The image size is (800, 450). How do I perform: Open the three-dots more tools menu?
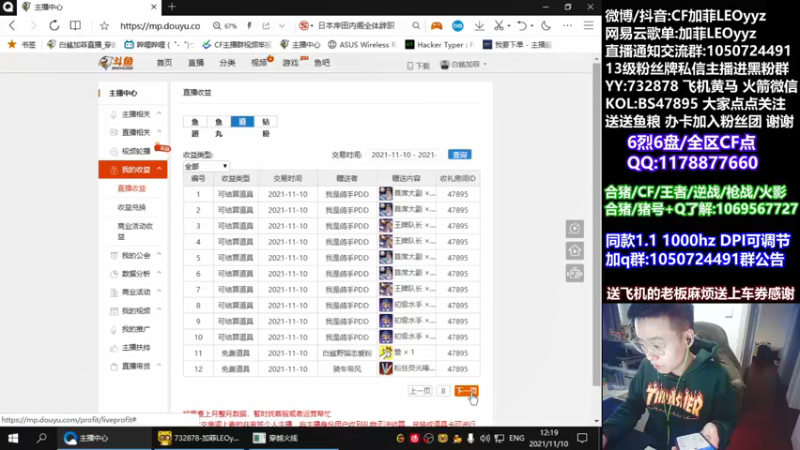[x=567, y=26]
